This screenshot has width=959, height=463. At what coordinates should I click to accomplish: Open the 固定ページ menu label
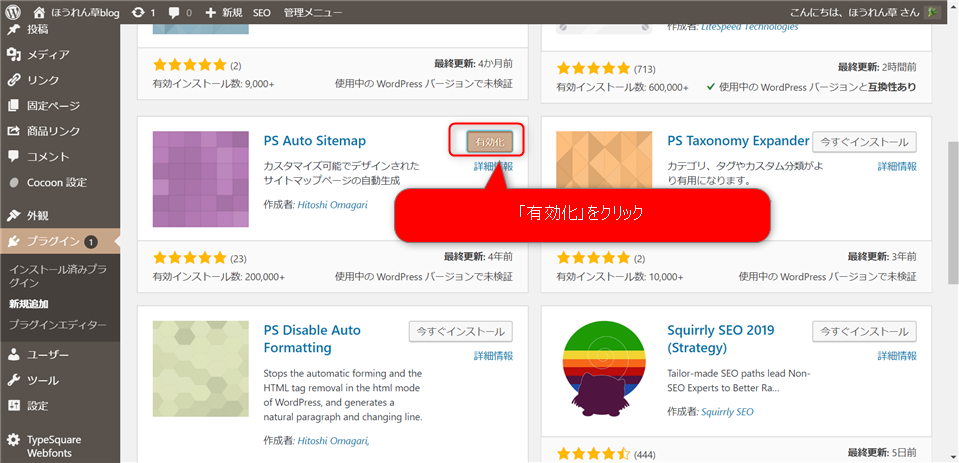[53, 106]
